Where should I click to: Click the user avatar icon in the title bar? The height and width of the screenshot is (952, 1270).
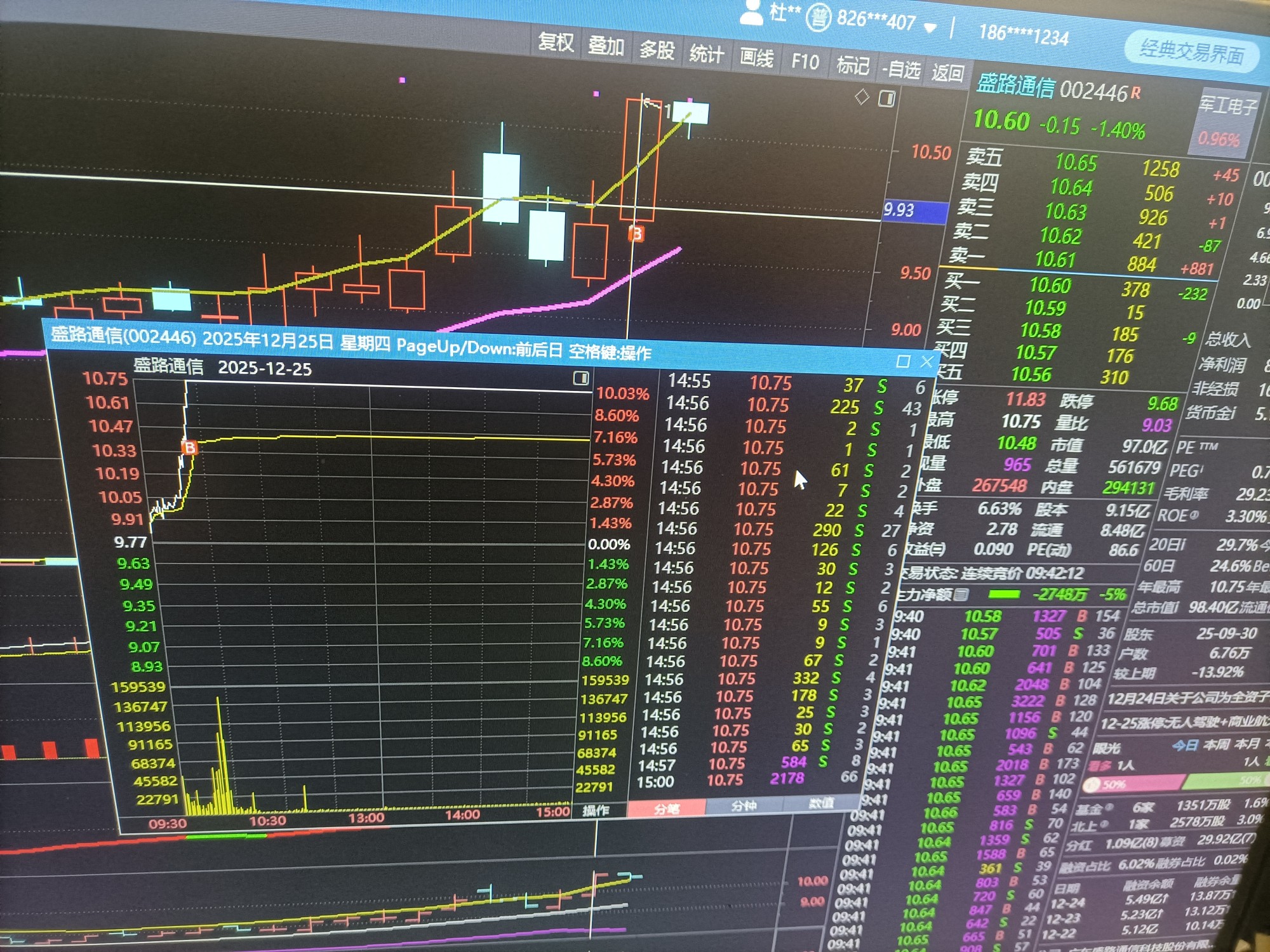[752, 11]
